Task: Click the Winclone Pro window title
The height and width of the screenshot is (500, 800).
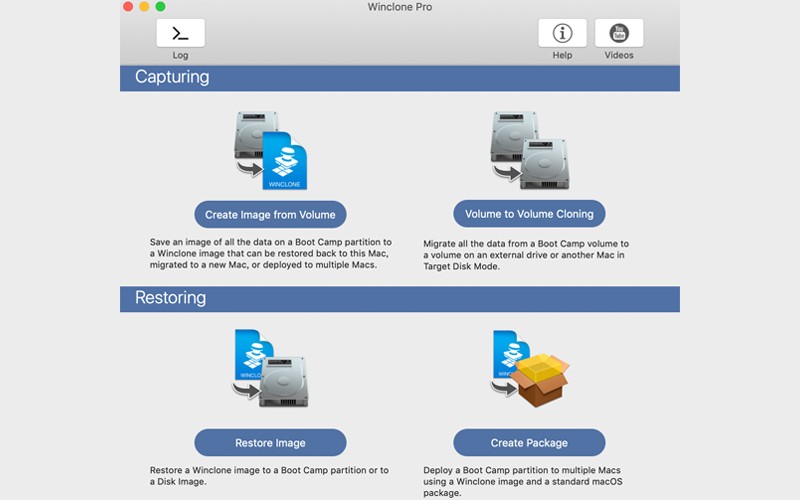Action: [x=400, y=7]
